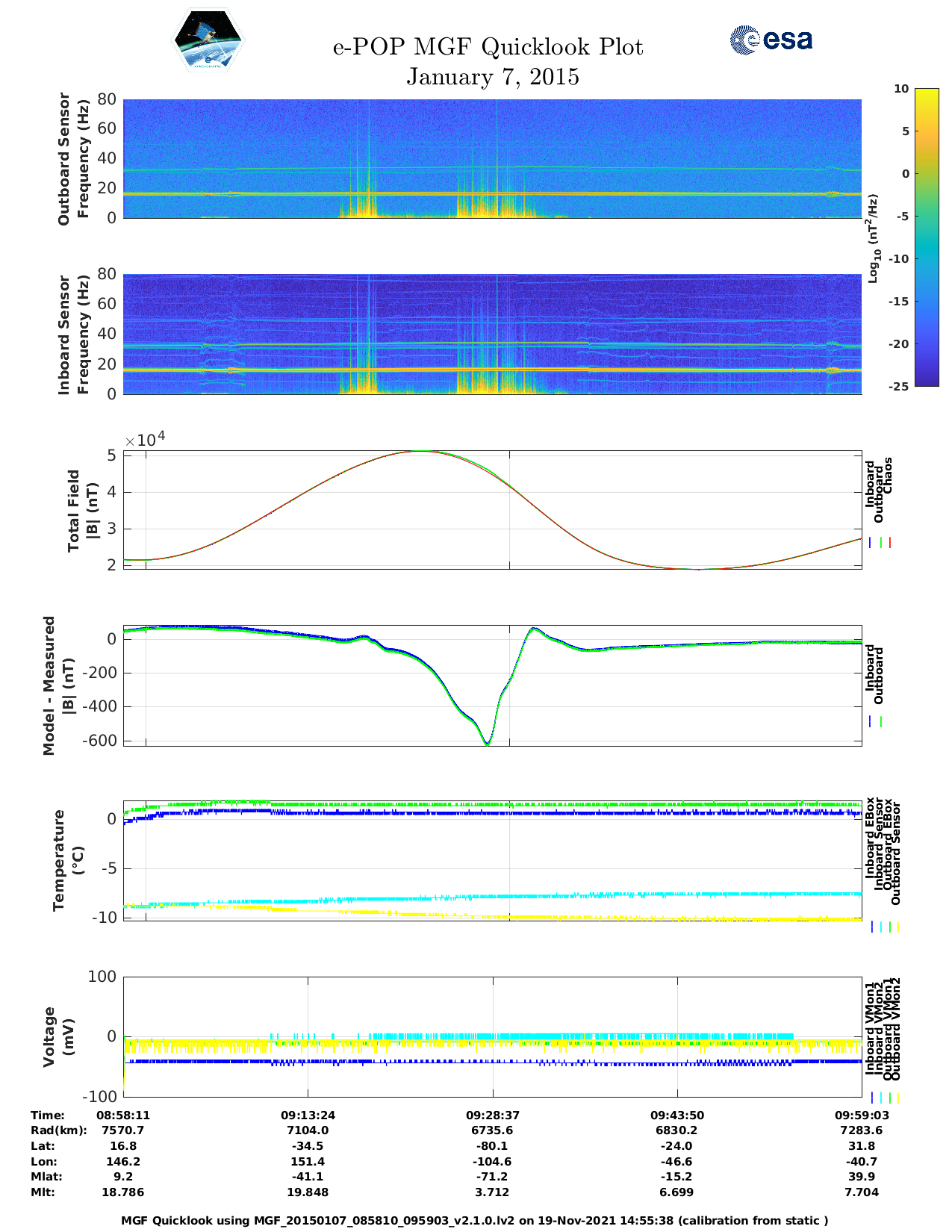This screenshot has width=952, height=1232.
Task: Select the Outboard Sensor spectrogram panel
Action: coord(492,158)
